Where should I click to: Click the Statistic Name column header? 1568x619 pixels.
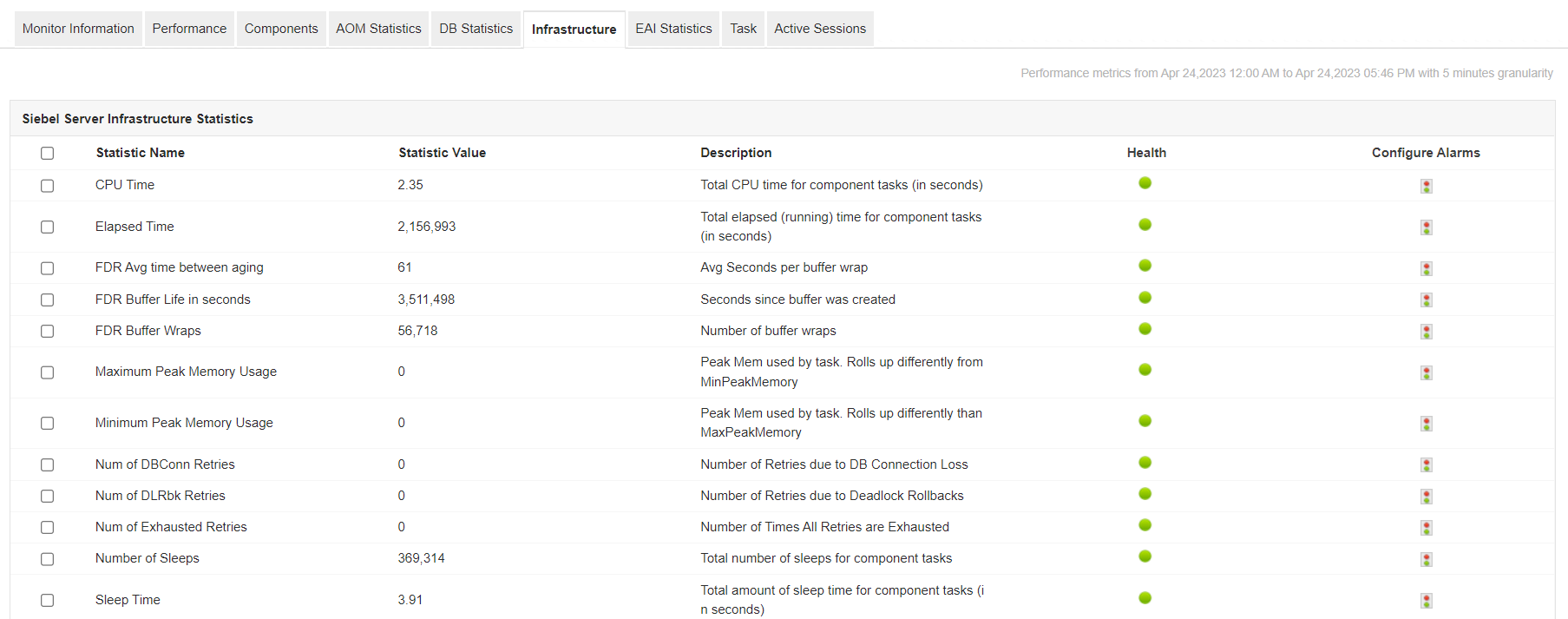(141, 153)
